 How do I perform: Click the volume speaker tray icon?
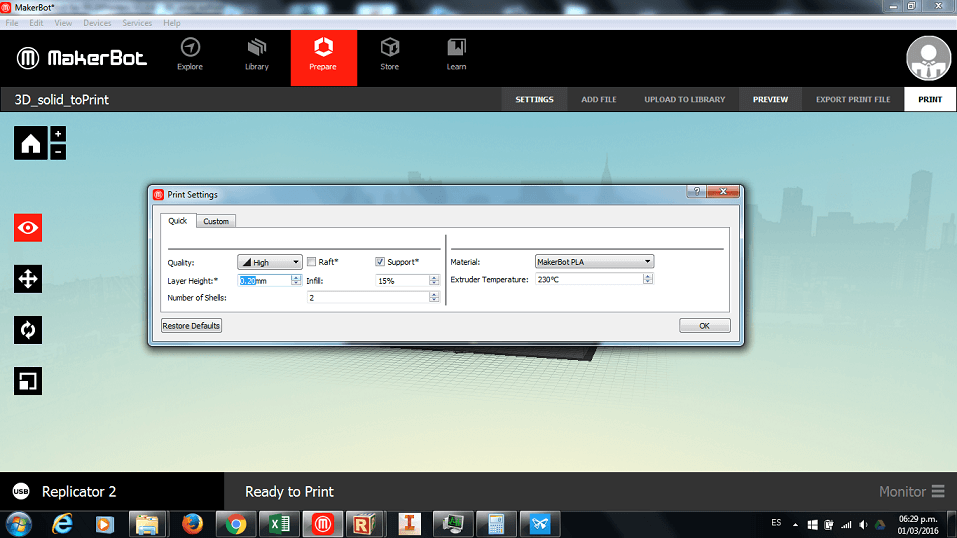click(x=863, y=525)
